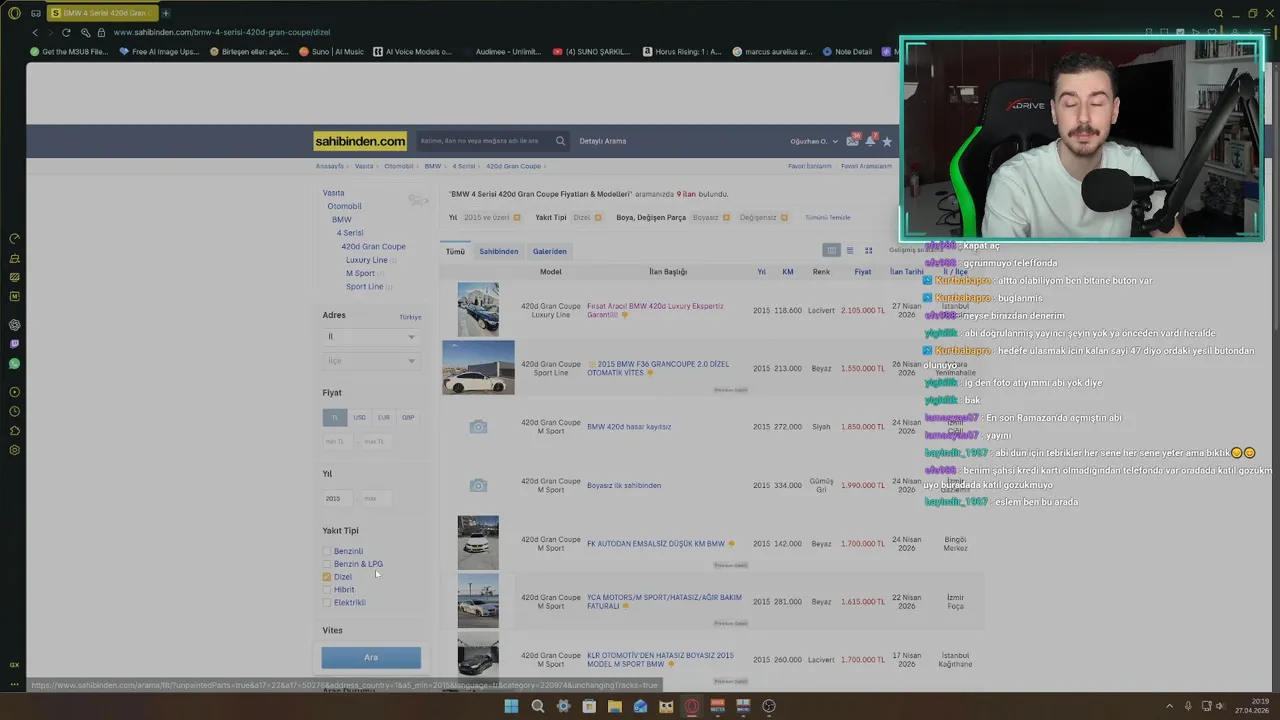Select M Sport in category tree

(x=360, y=273)
